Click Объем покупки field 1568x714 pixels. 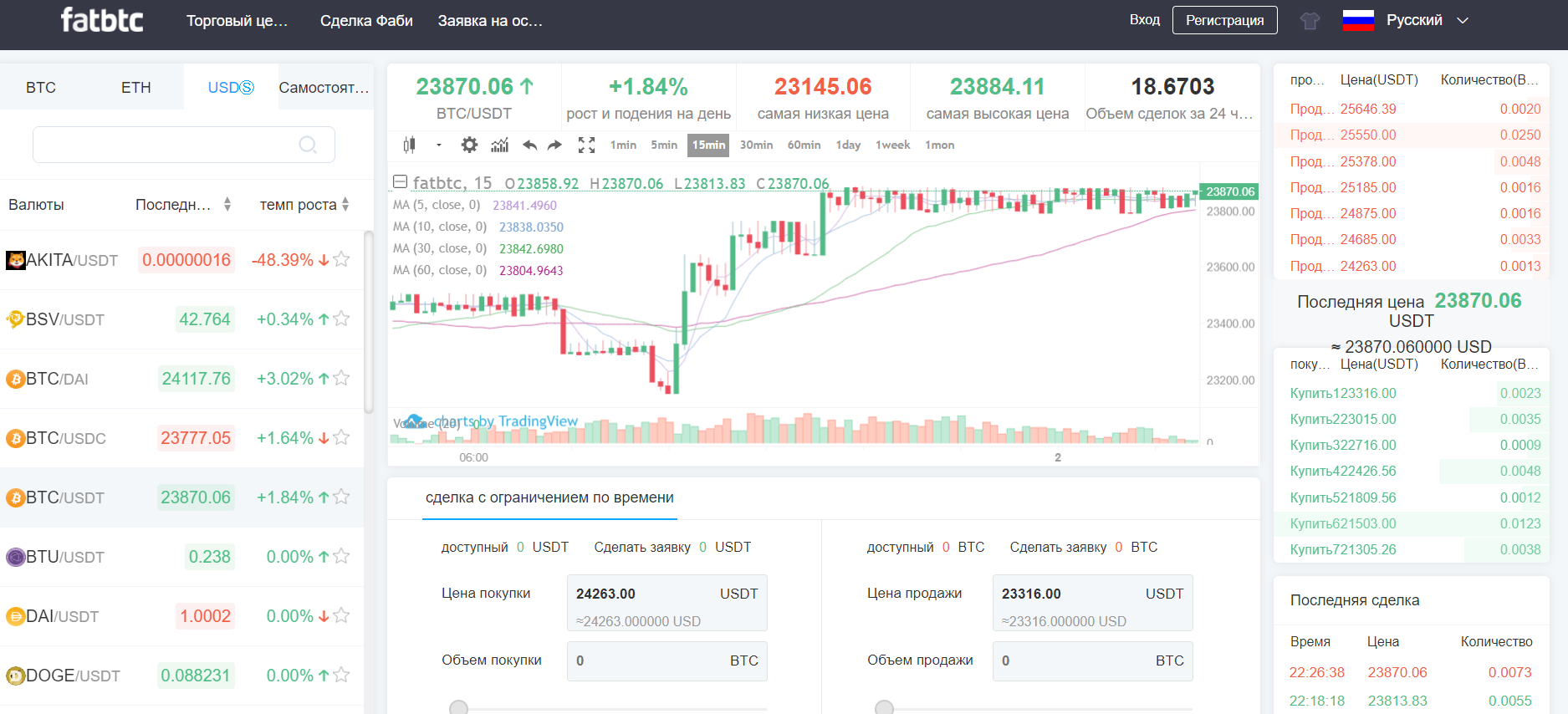tap(667, 660)
